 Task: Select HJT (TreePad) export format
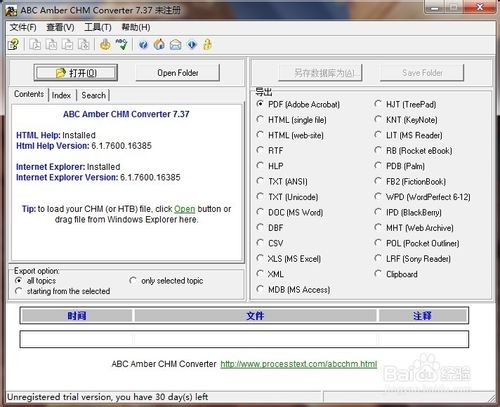[405, 104]
